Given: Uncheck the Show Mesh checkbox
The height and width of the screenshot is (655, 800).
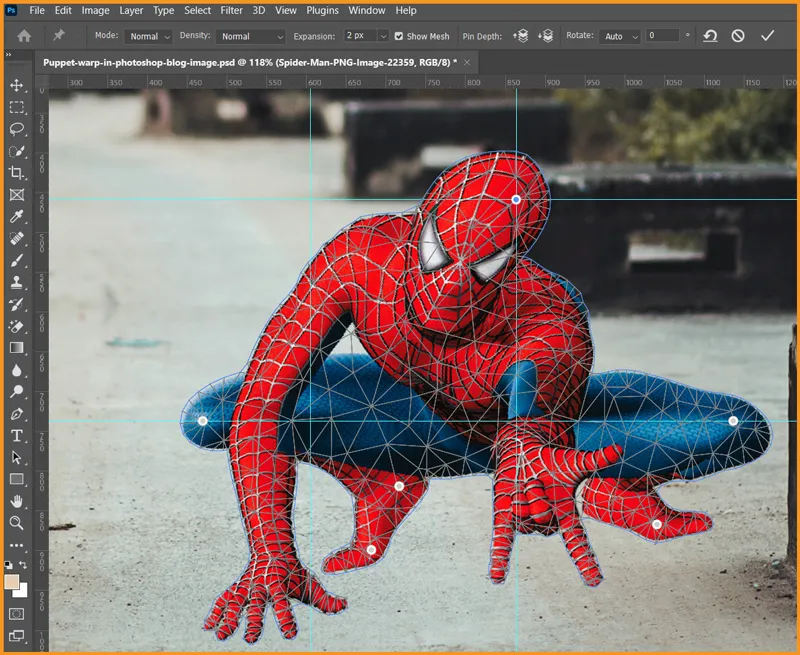Looking at the screenshot, I should [x=399, y=36].
